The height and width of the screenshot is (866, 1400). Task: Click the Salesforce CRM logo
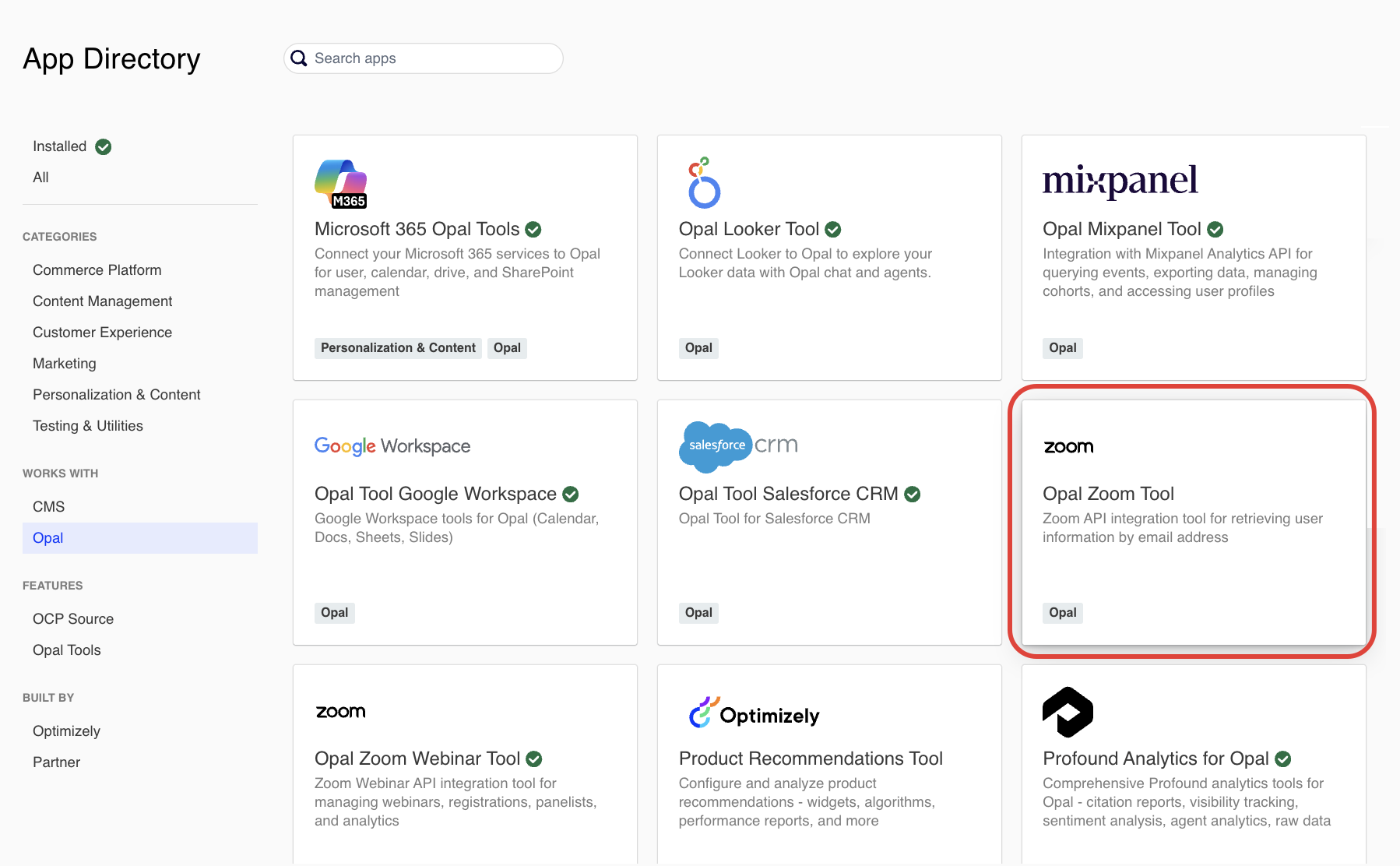tap(738, 447)
